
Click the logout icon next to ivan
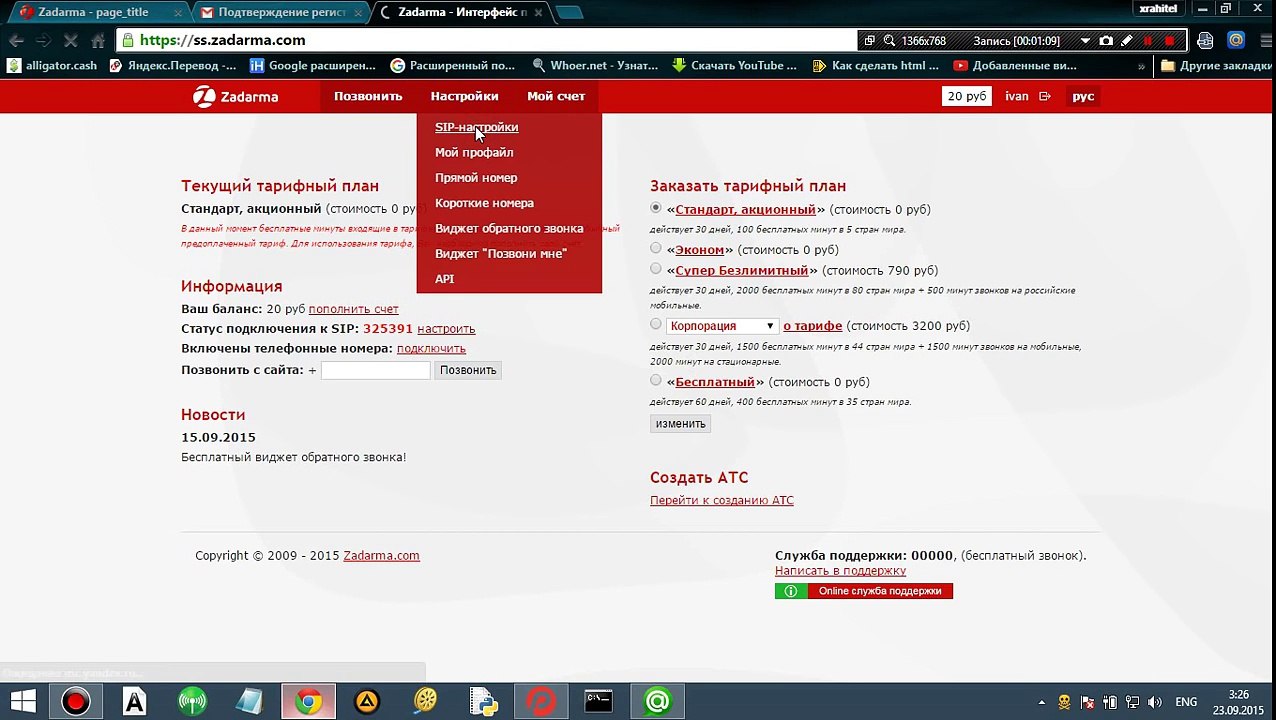click(x=1045, y=97)
